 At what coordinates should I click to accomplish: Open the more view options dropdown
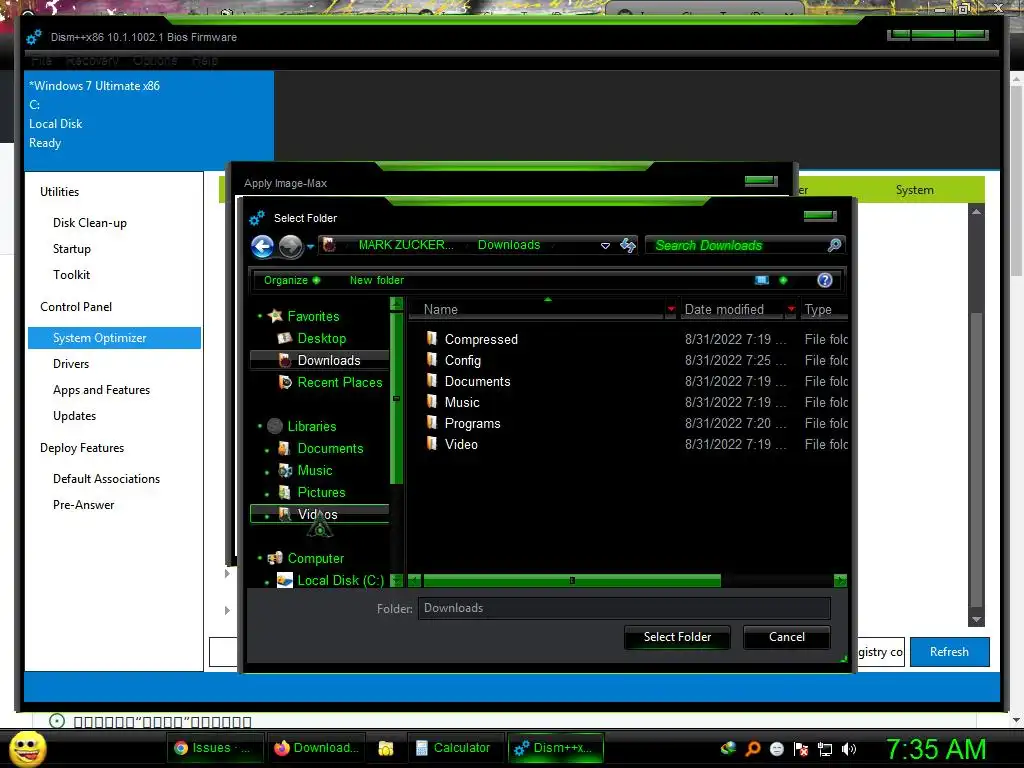click(x=783, y=280)
